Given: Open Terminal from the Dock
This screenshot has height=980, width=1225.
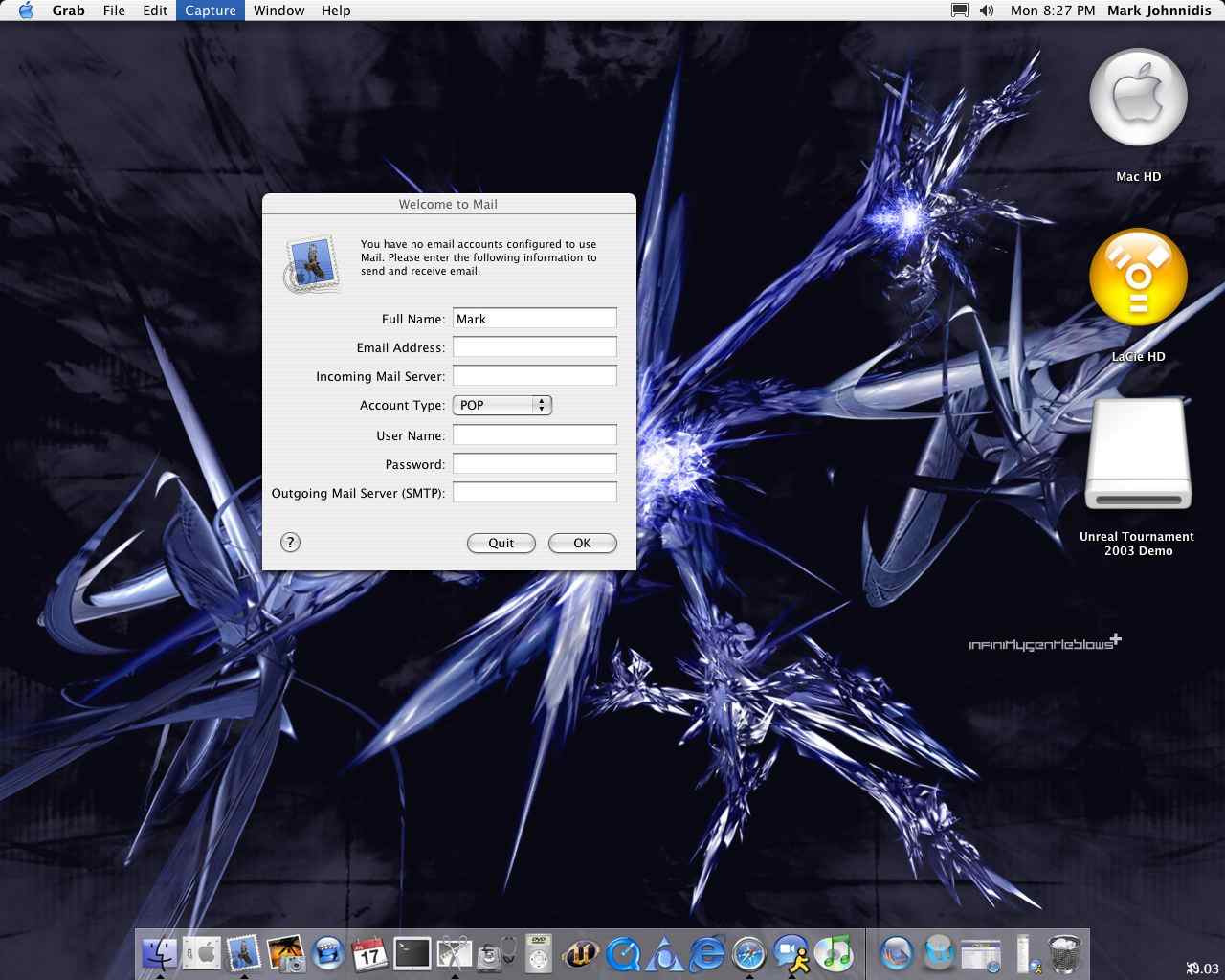Looking at the screenshot, I should point(412,954).
